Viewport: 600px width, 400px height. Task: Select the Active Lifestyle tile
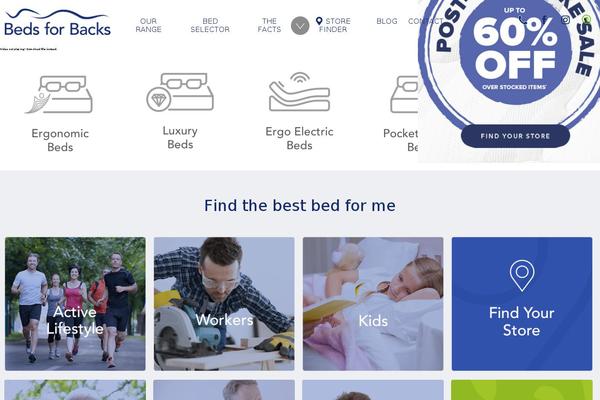tap(75, 304)
